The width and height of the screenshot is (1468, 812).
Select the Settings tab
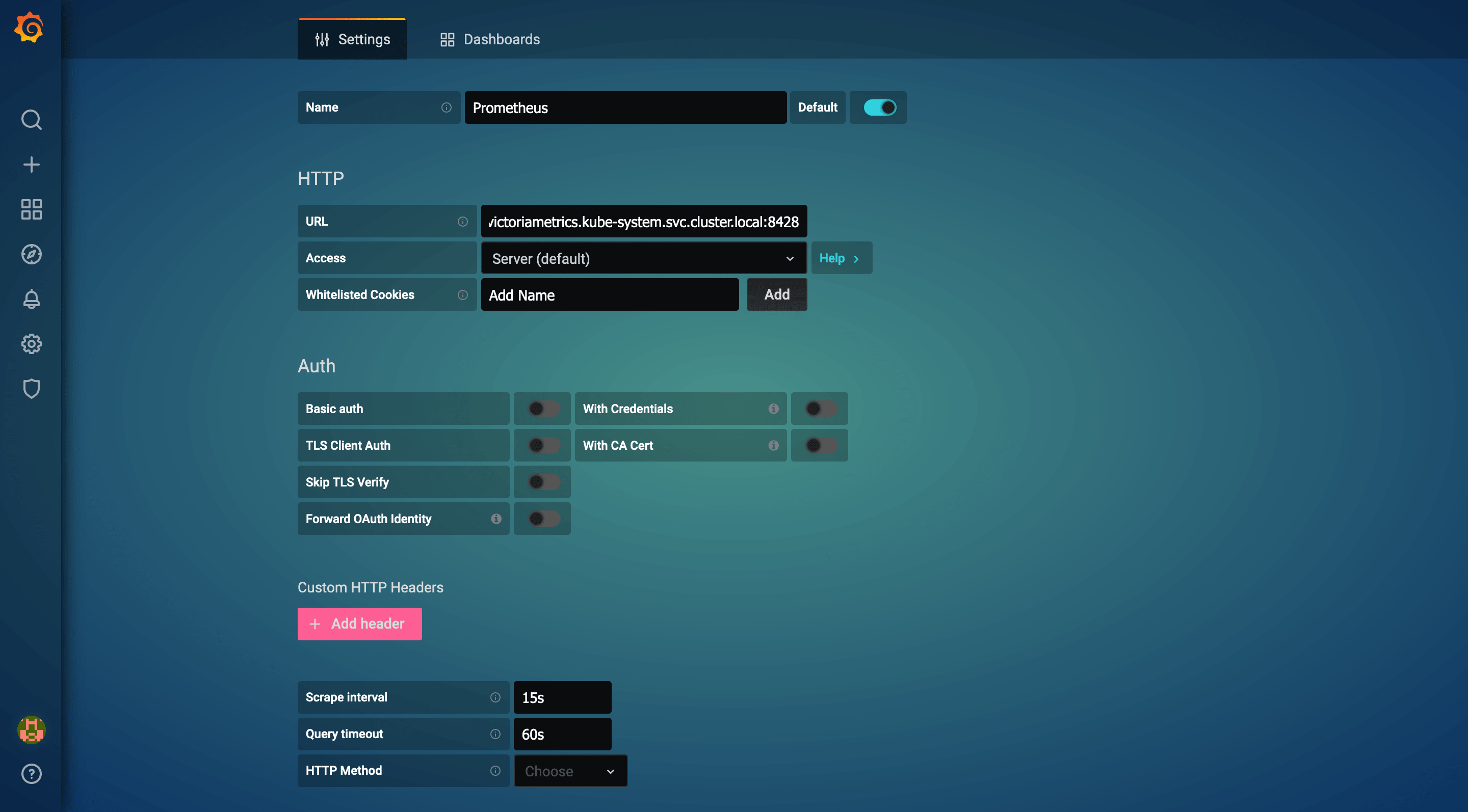pyautogui.click(x=352, y=39)
